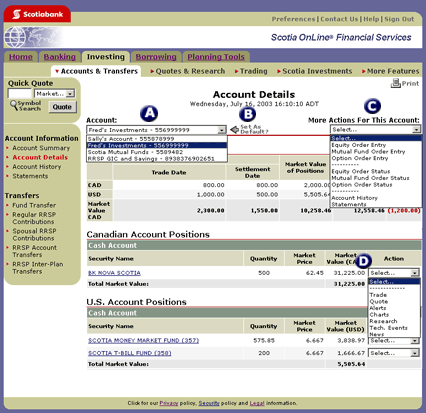Click the Set As Default arrow icon
This screenshot has width=426, height=413.
(x=235, y=129)
